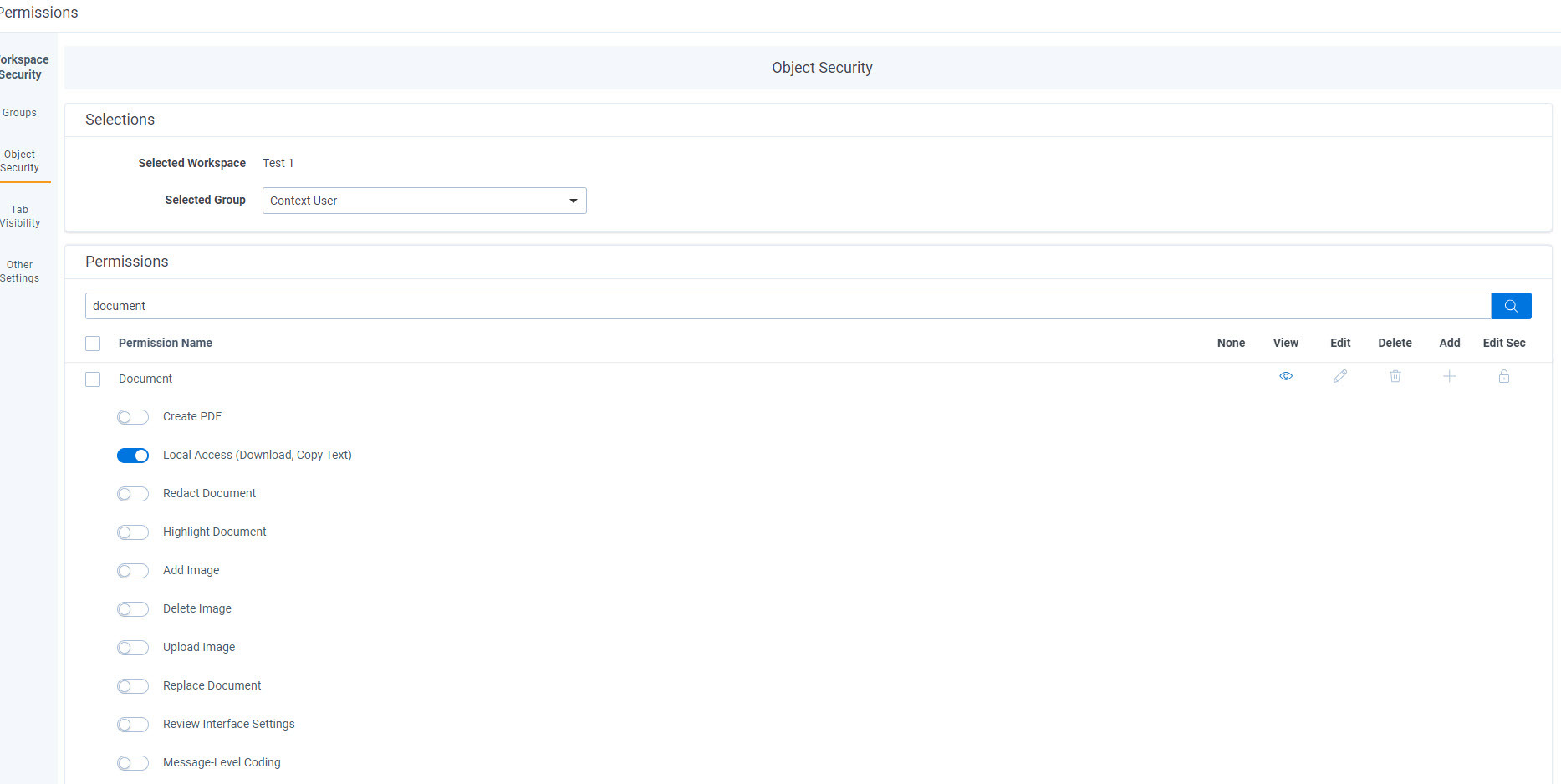1561x784 pixels.
Task: Switch to the Tab Visibility section
Action: [19, 216]
